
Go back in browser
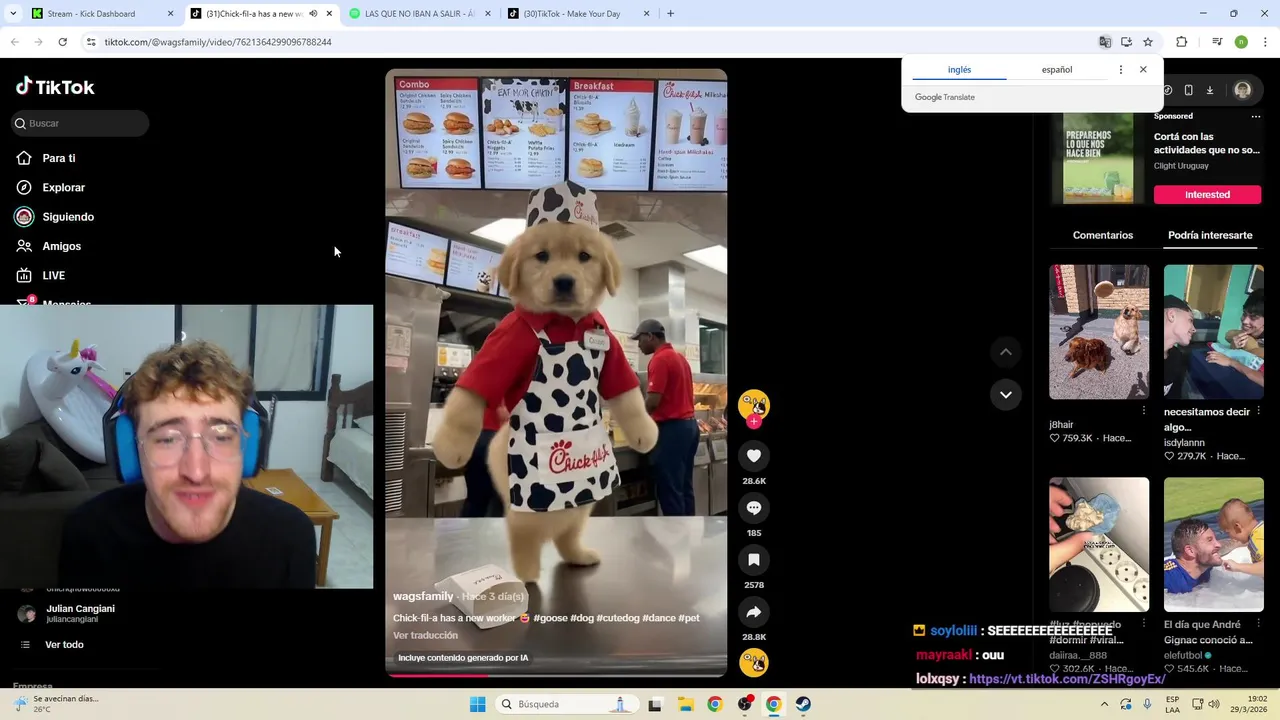tap(14, 42)
